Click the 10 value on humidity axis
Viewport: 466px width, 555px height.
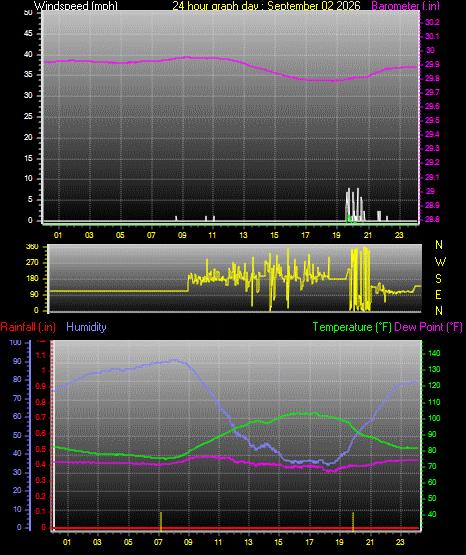click(17, 509)
